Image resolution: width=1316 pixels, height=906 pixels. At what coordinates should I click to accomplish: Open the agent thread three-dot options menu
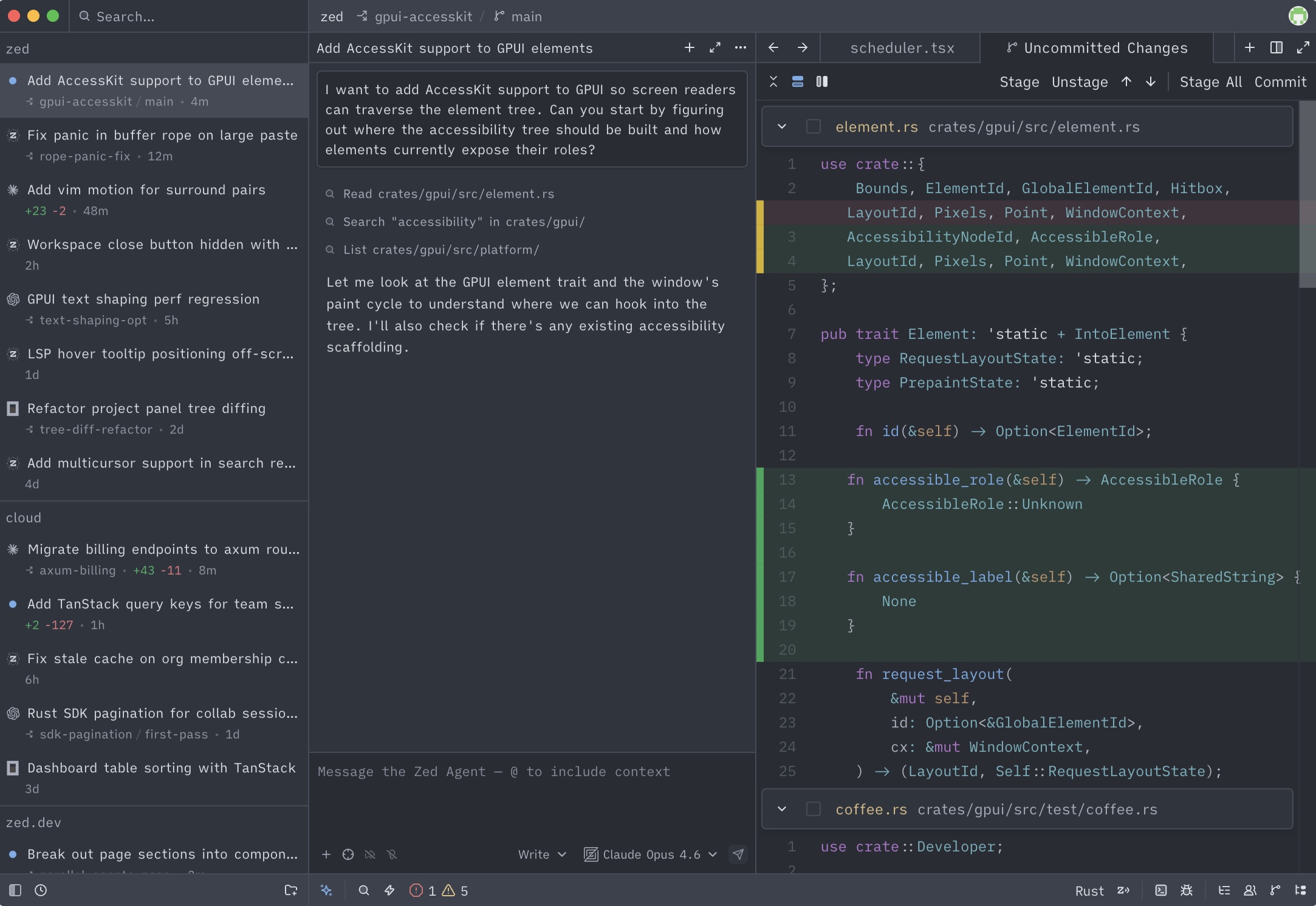(x=741, y=47)
